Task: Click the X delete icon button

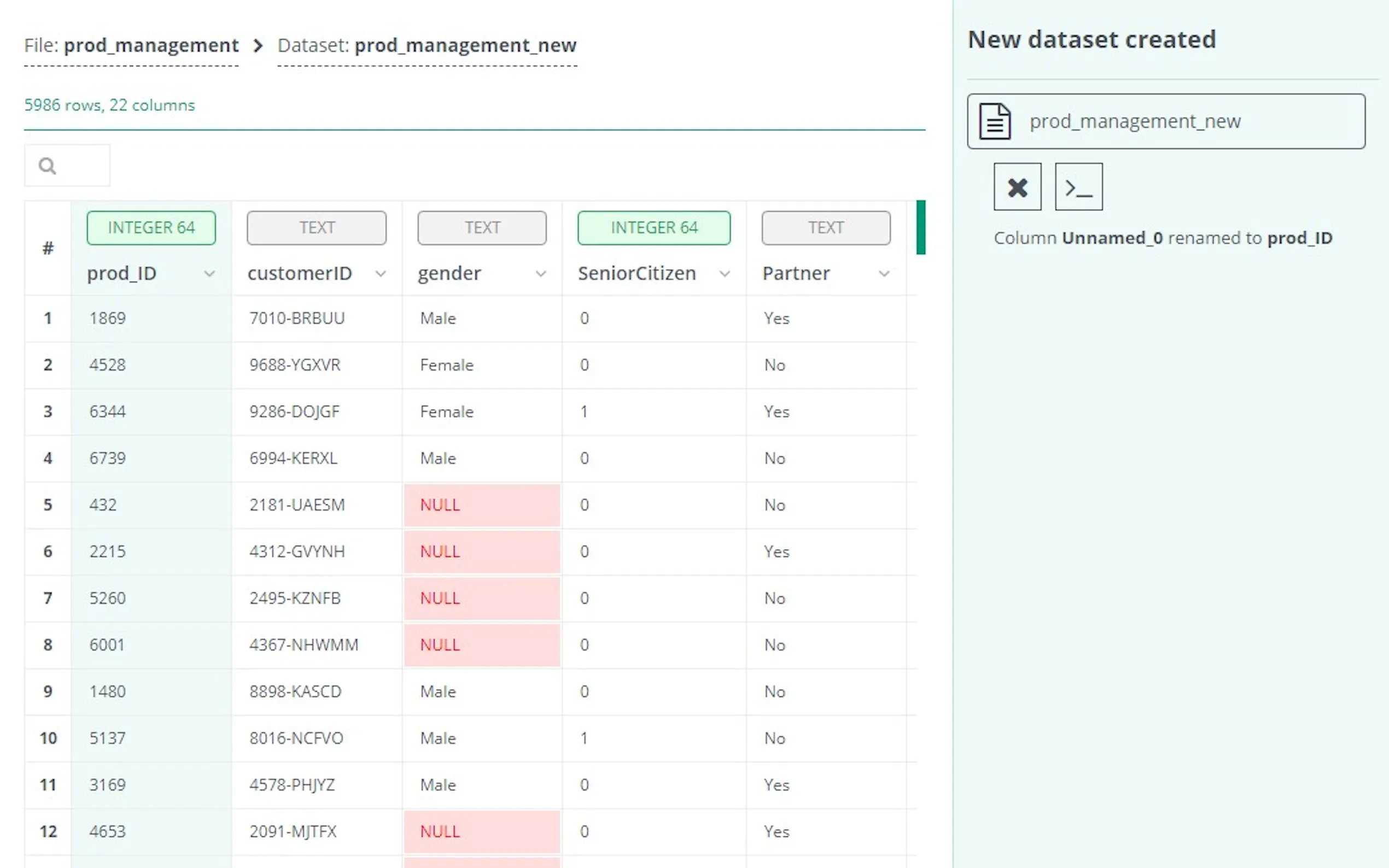Action: 1017,187
